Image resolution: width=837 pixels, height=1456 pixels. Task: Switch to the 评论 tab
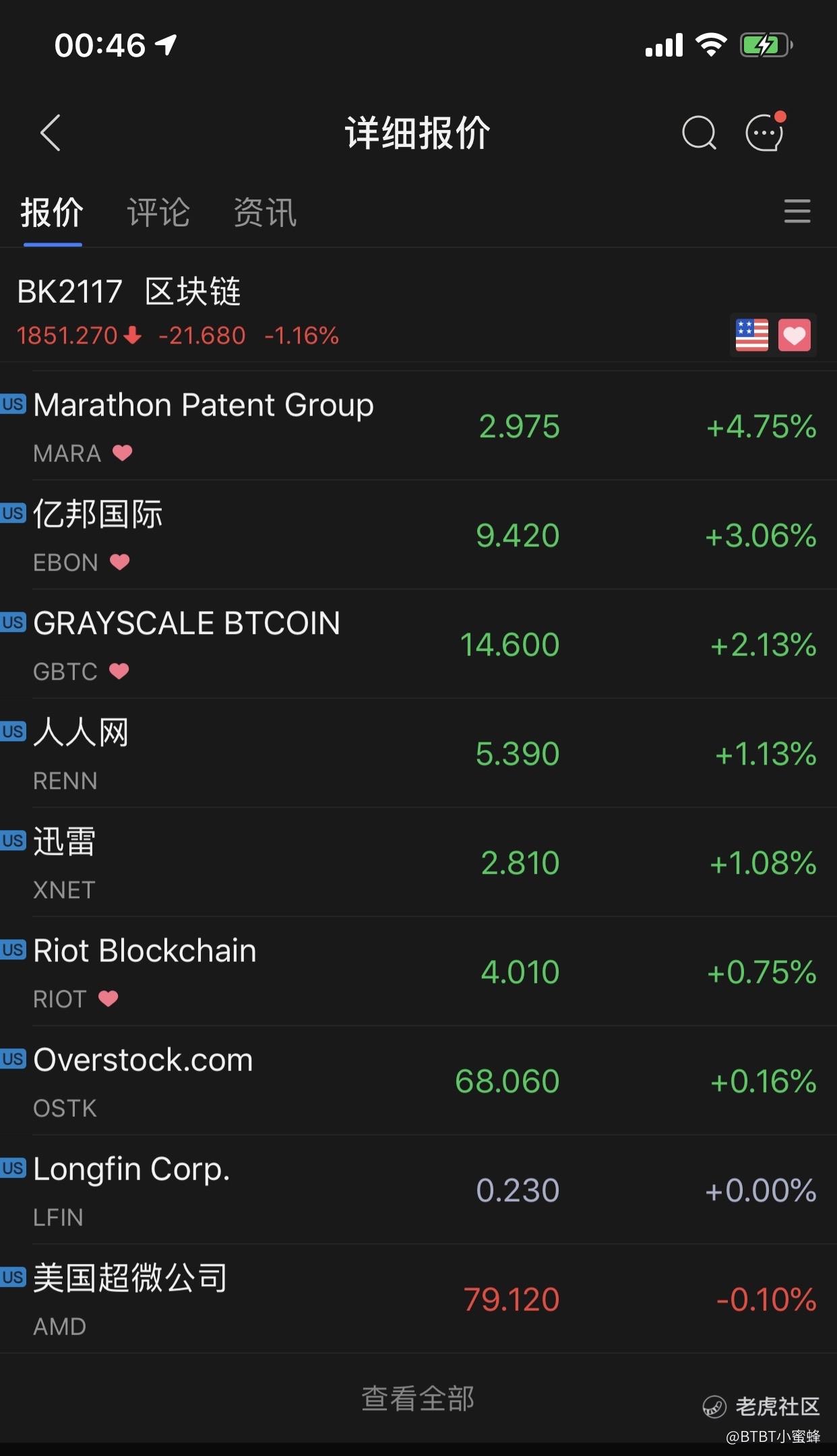[158, 212]
